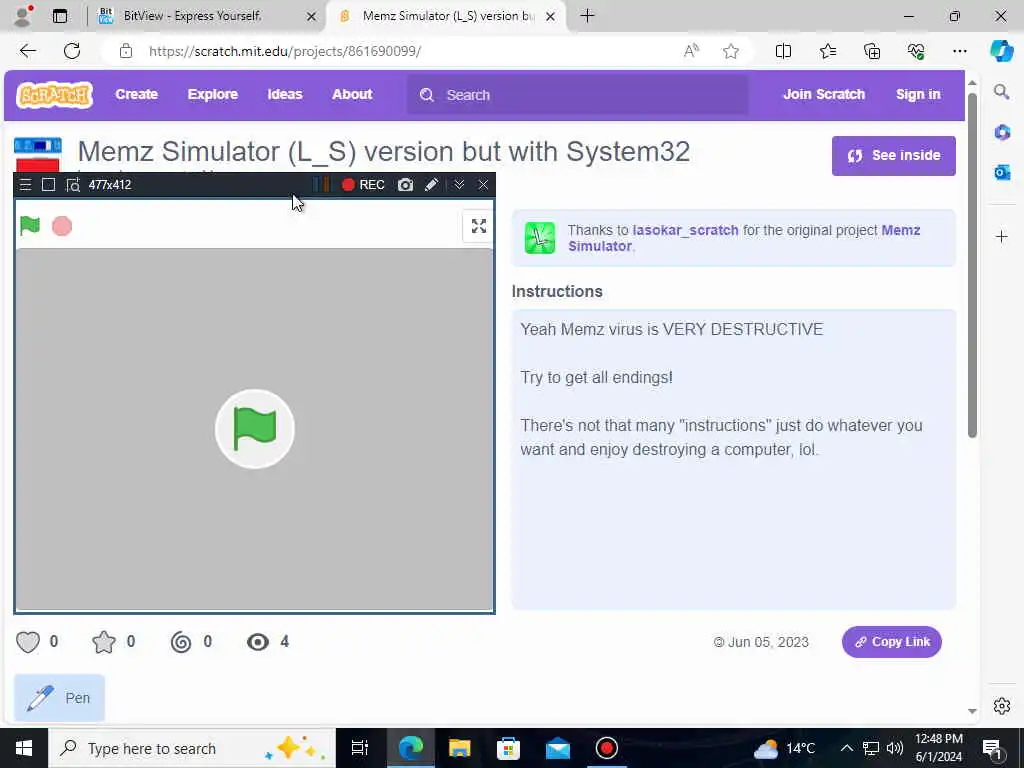Open the Windows Start menu
Viewport: 1024px width, 768px height.
pyautogui.click(x=24, y=748)
